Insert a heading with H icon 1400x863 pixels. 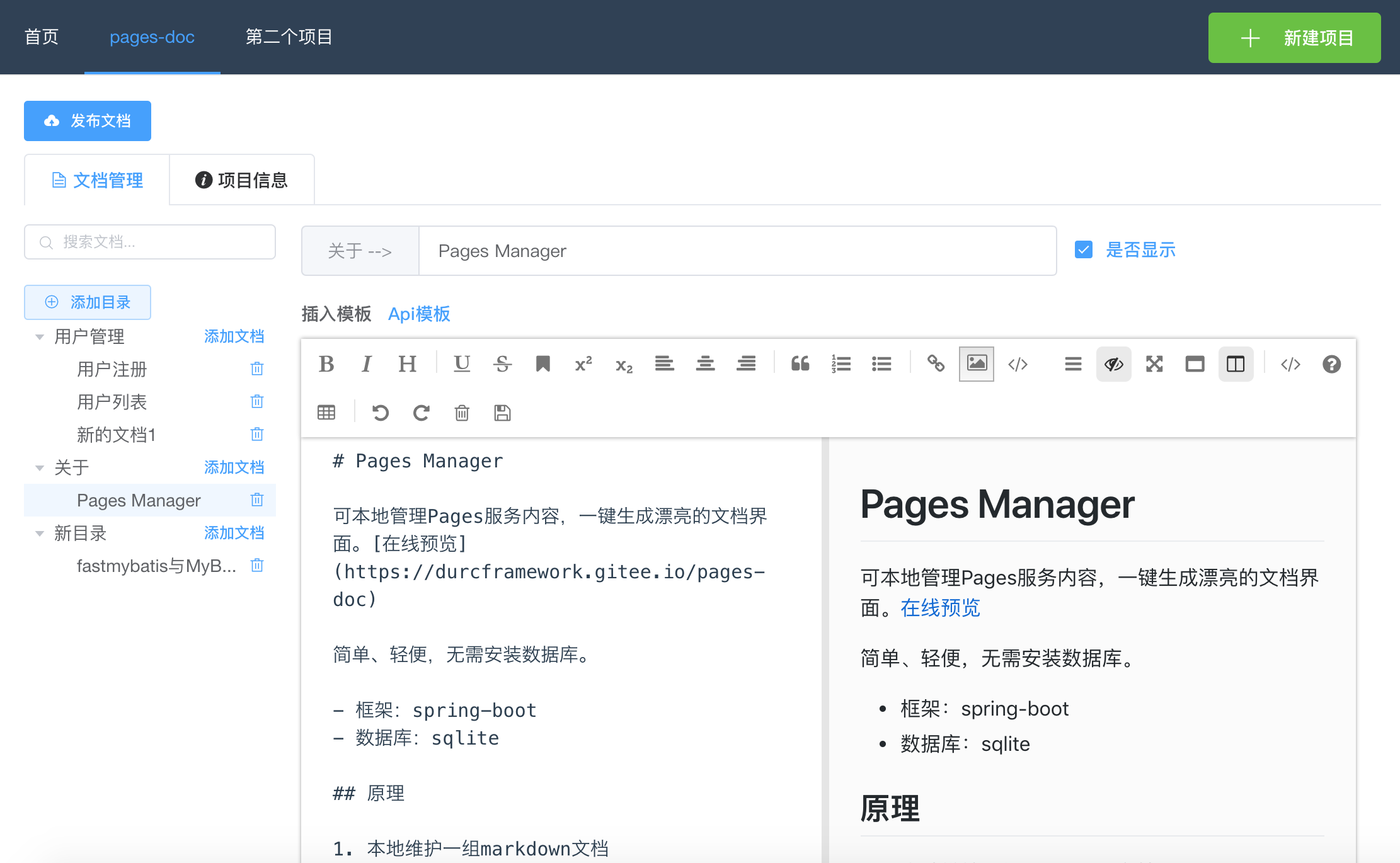pyautogui.click(x=407, y=363)
